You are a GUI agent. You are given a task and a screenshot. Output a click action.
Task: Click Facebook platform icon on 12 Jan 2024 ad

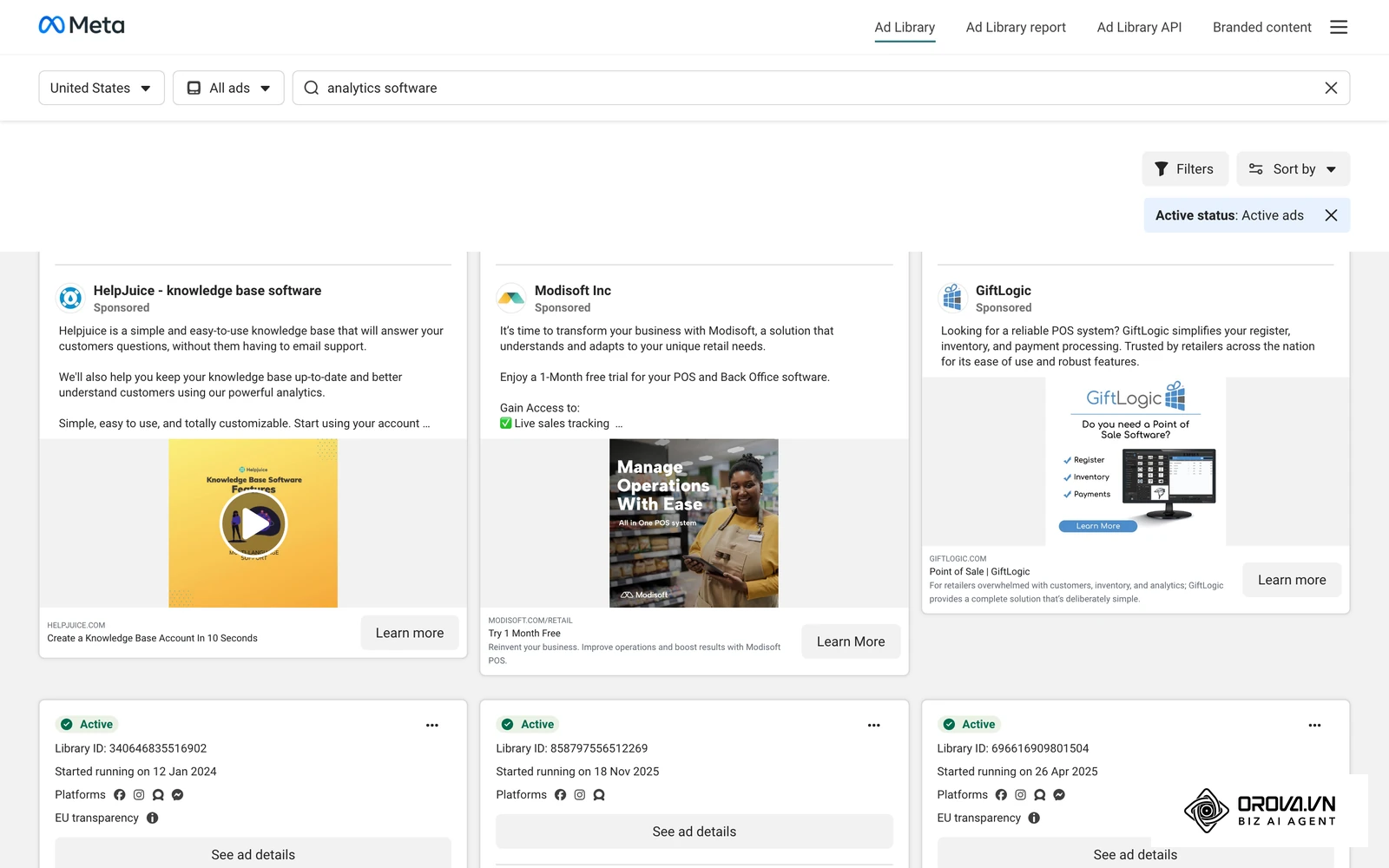[120, 794]
